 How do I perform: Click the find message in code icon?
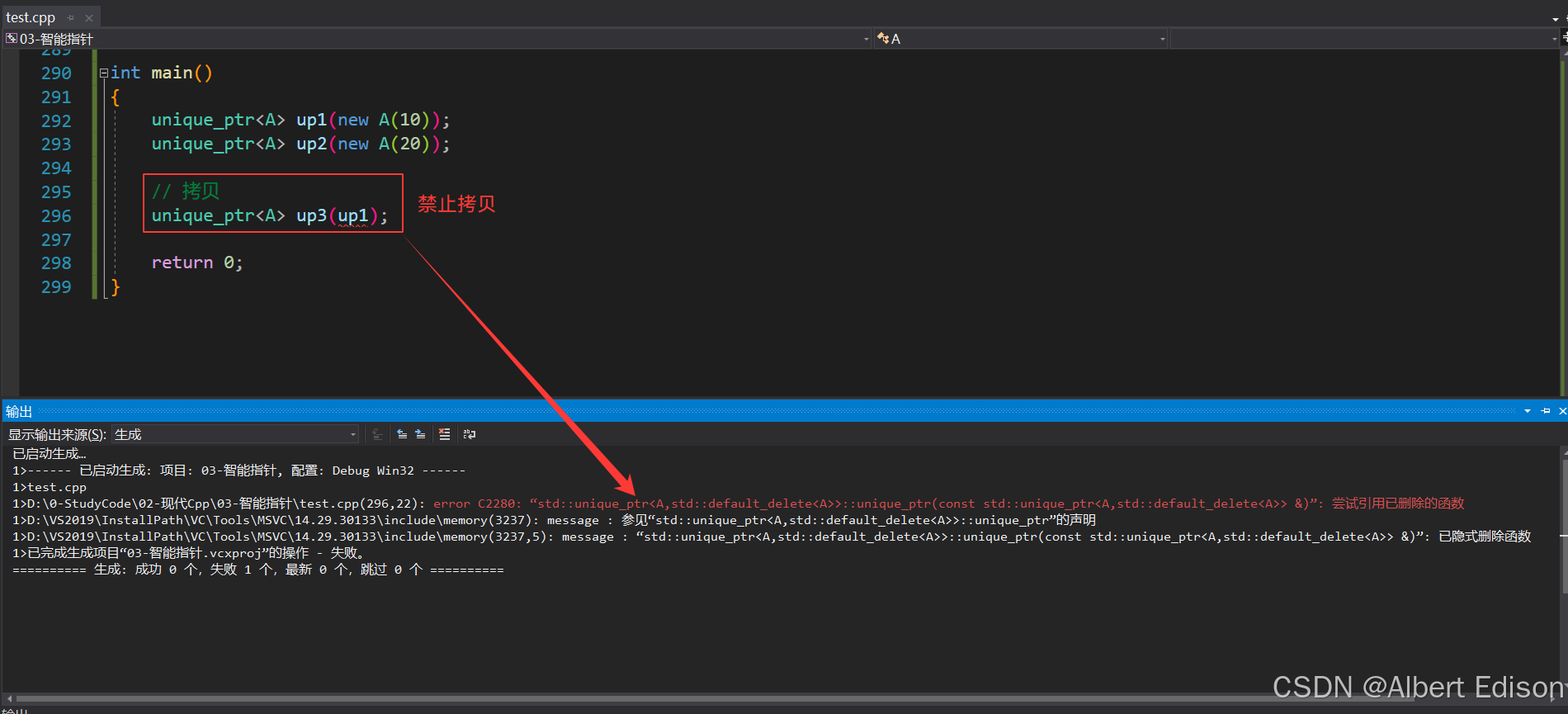coord(377,434)
